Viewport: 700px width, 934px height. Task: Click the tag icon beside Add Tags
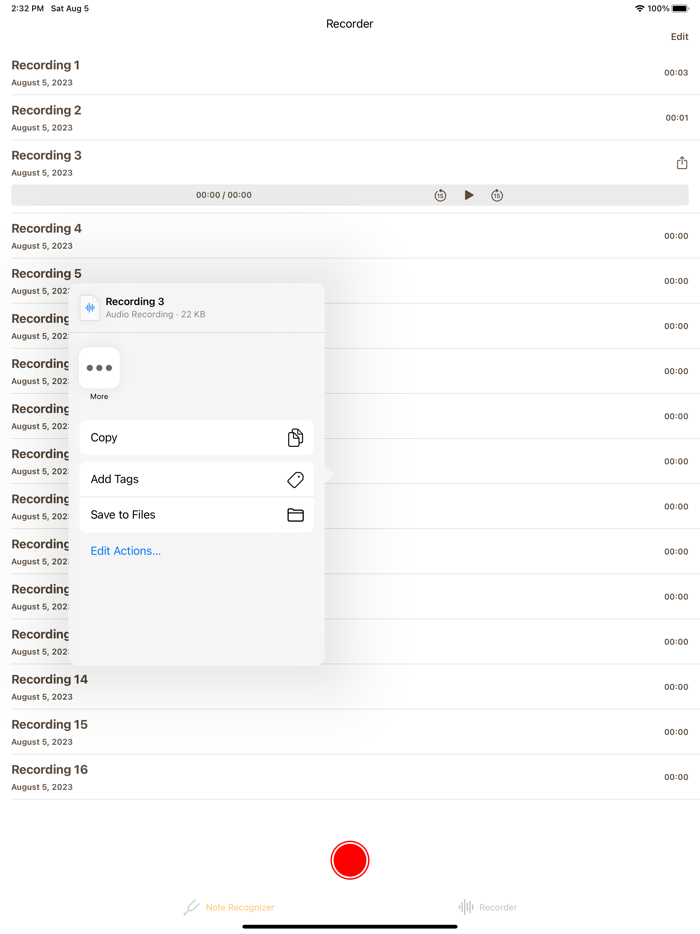click(x=295, y=480)
